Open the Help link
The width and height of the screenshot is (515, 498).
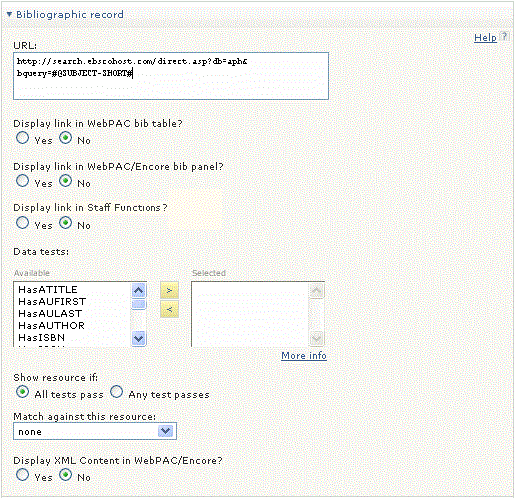click(485, 38)
